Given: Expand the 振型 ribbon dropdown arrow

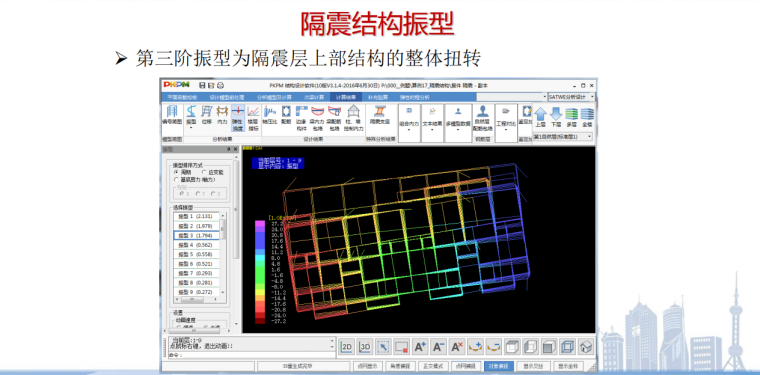Looking at the screenshot, I should 191,128.
